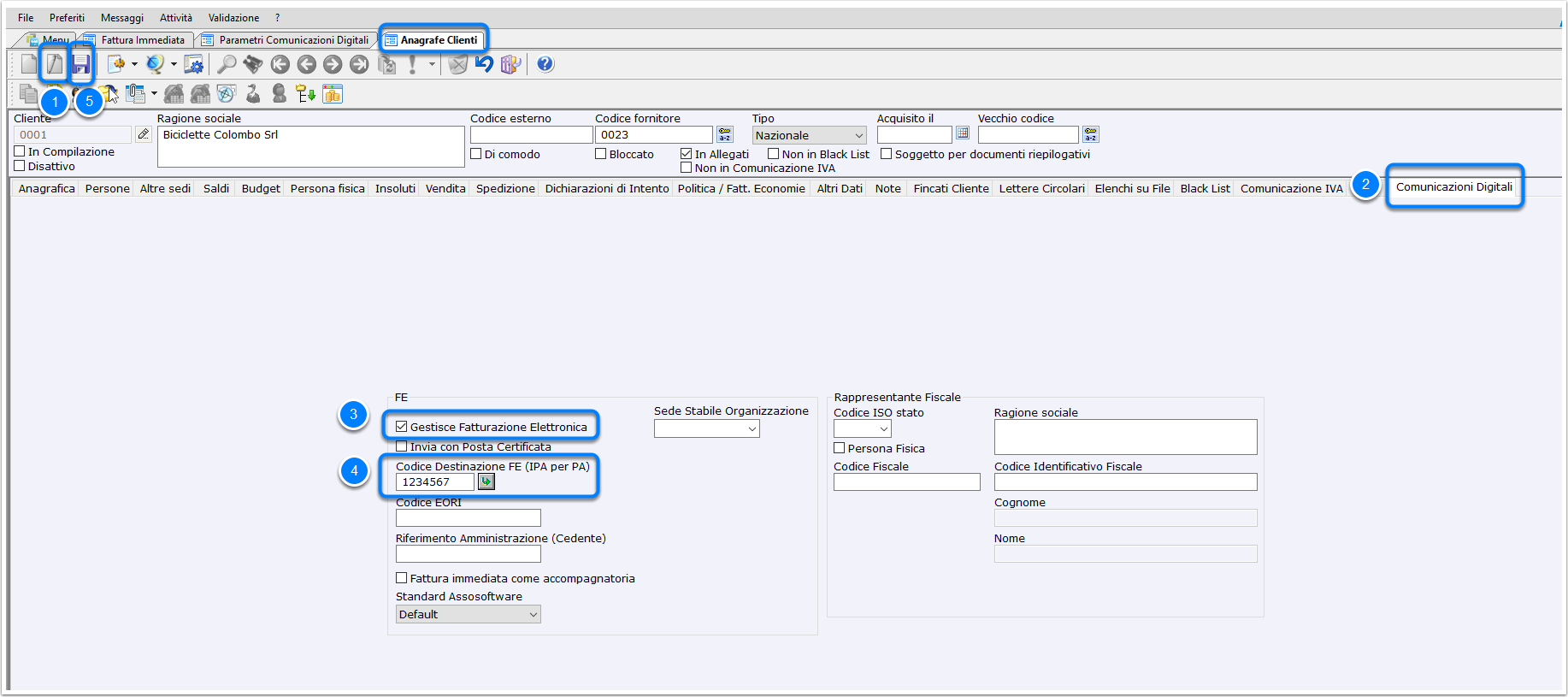The height and width of the screenshot is (697, 1568).
Task: Click the exclamation mark toolbar icon
Action: [x=413, y=64]
